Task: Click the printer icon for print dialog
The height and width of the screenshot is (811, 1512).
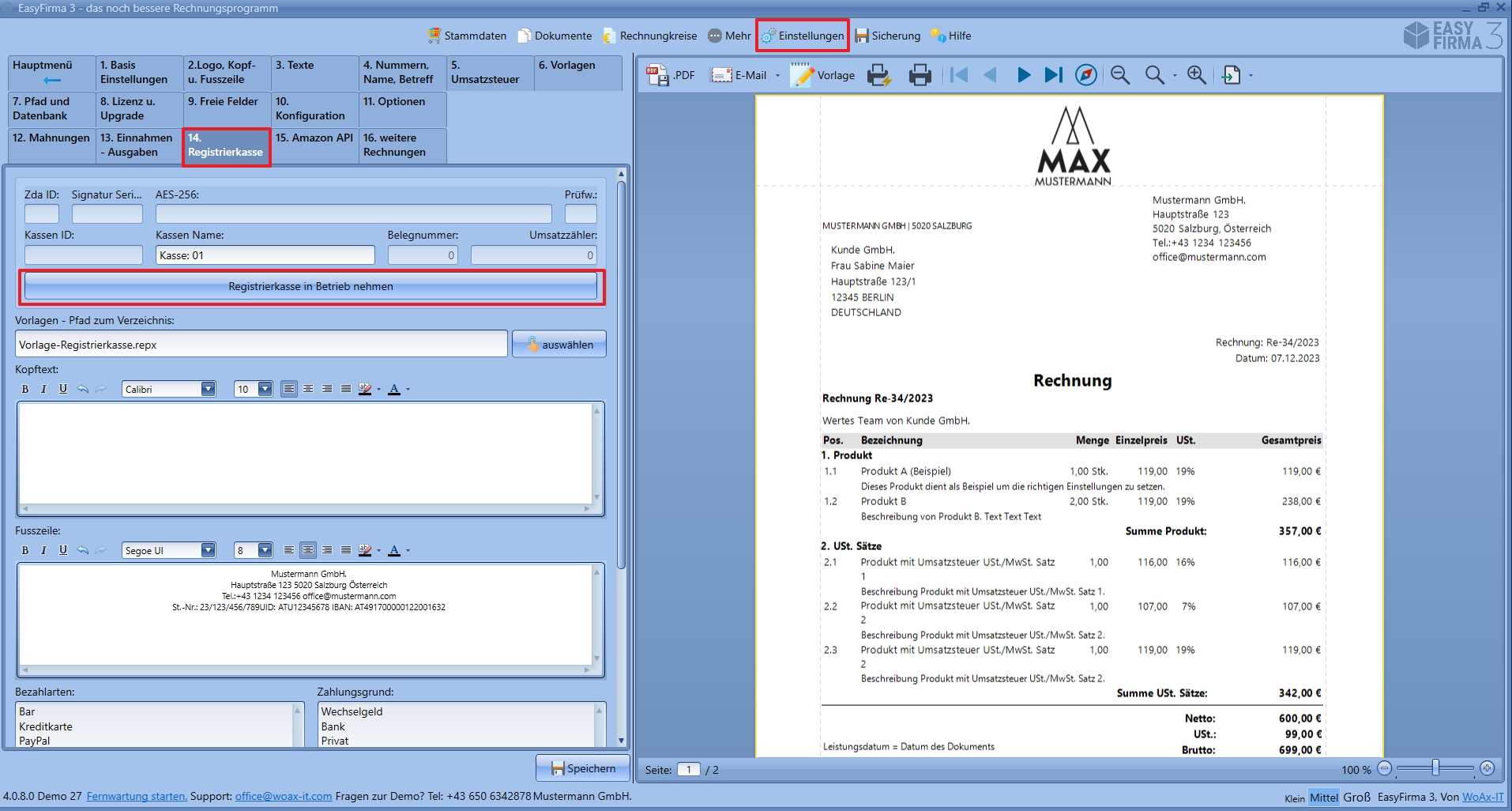Action: pos(920,75)
